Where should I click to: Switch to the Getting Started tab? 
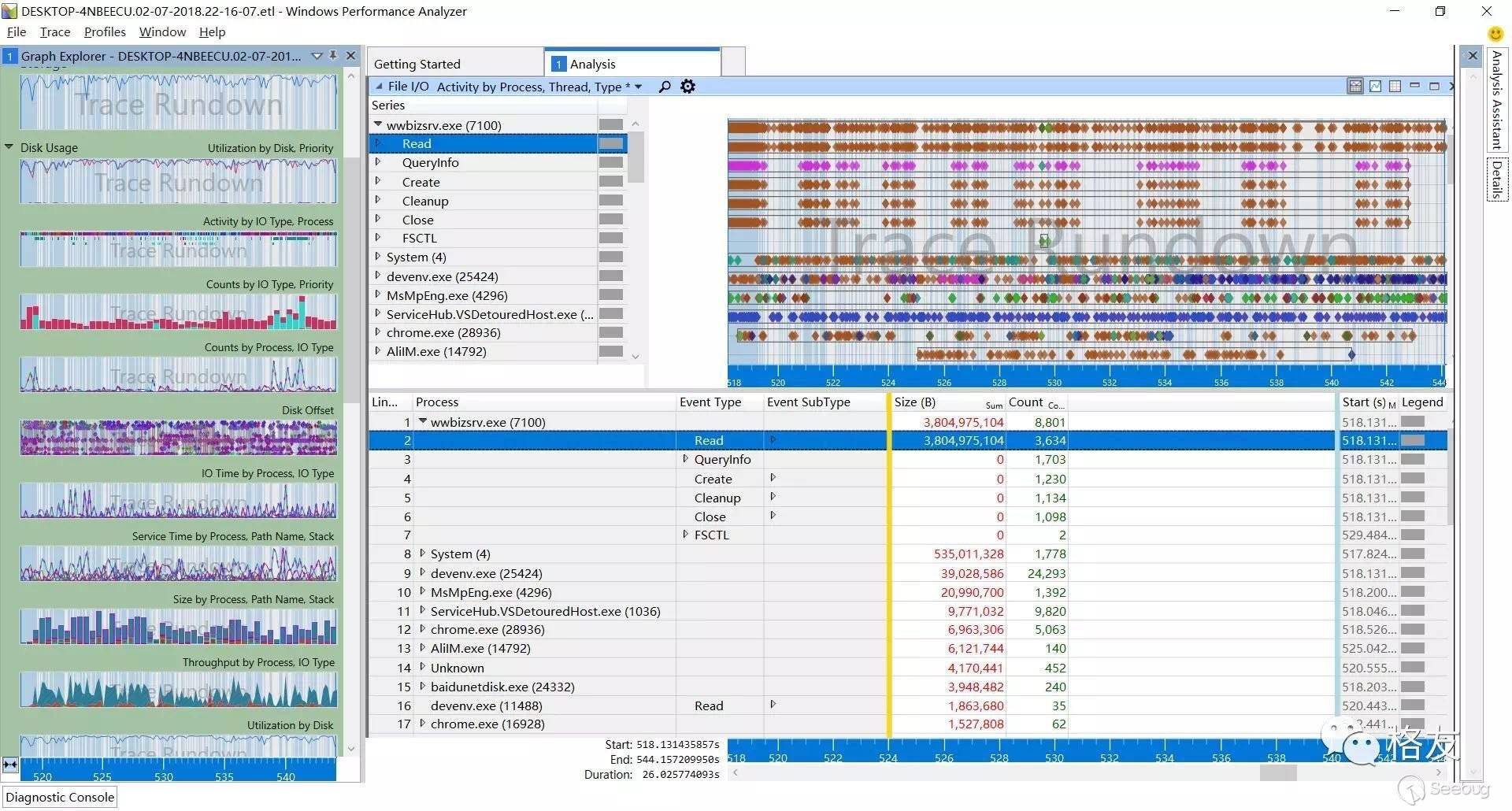point(417,64)
